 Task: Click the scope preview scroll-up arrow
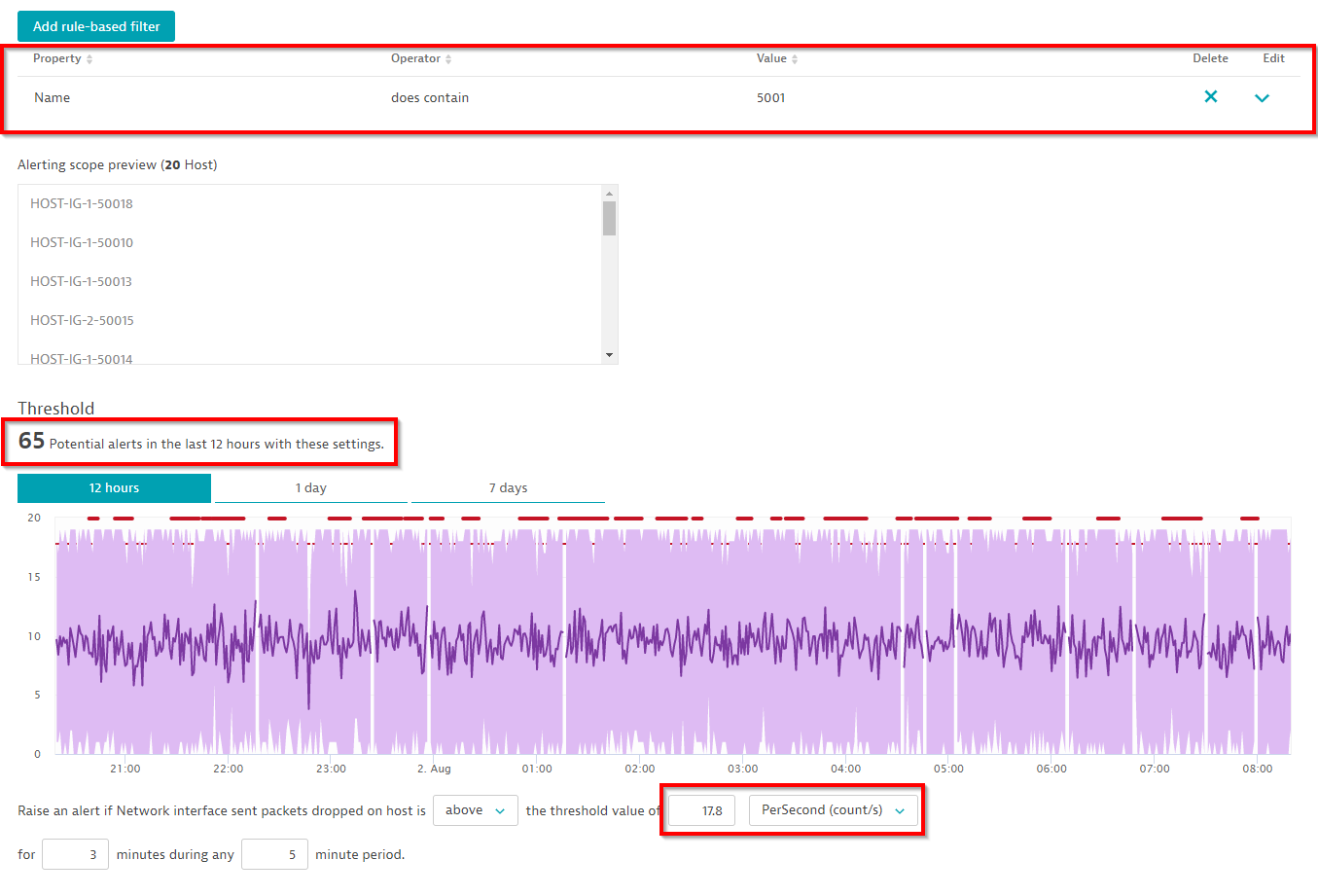(609, 192)
